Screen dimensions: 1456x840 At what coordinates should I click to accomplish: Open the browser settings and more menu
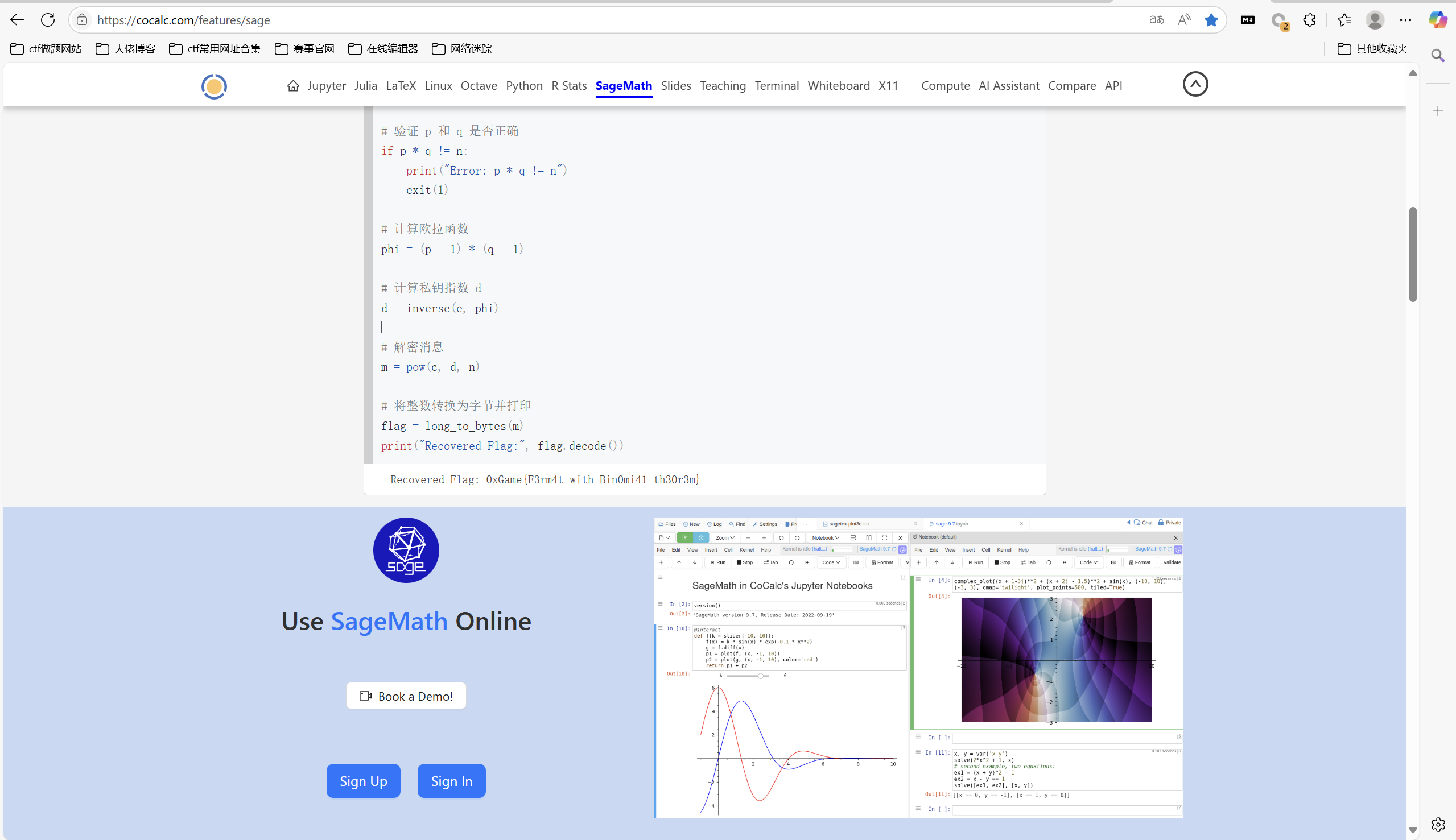tap(1405, 19)
